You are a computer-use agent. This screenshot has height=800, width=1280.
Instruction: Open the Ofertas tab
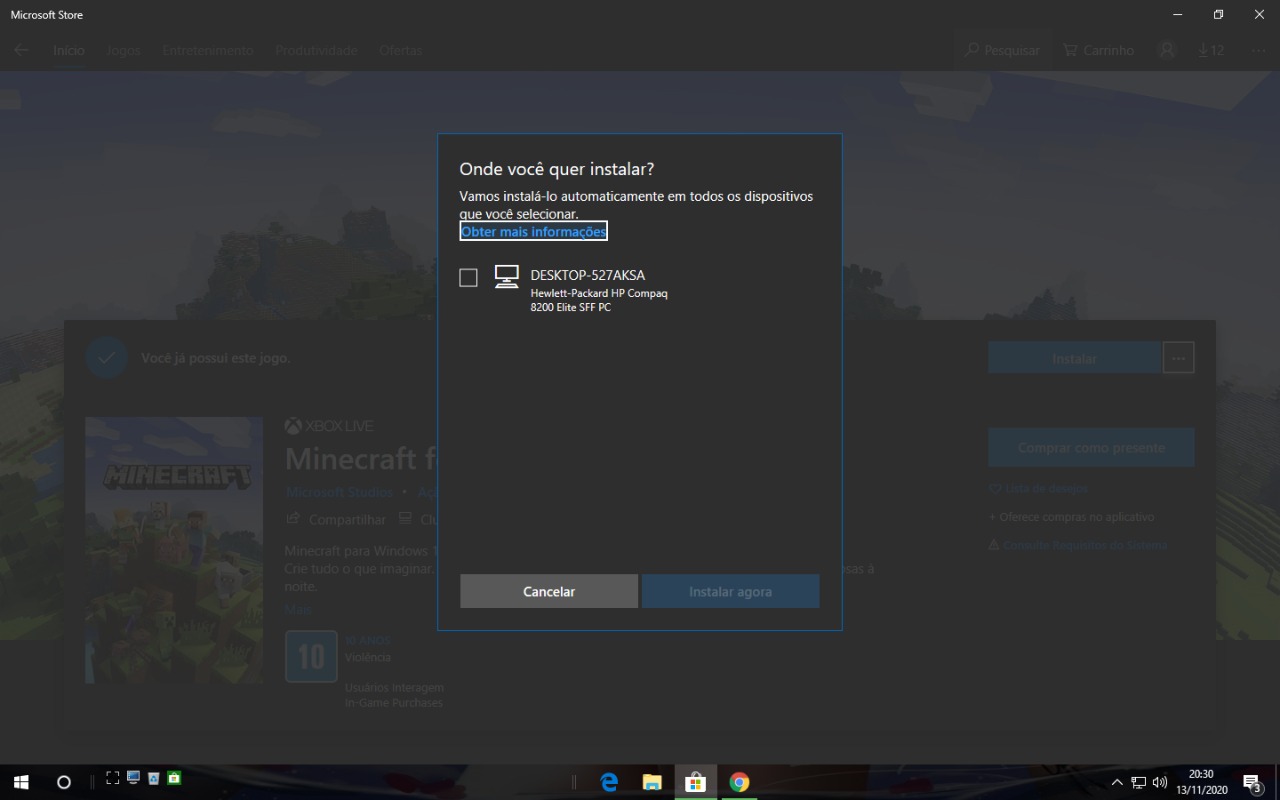click(x=400, y=50)
